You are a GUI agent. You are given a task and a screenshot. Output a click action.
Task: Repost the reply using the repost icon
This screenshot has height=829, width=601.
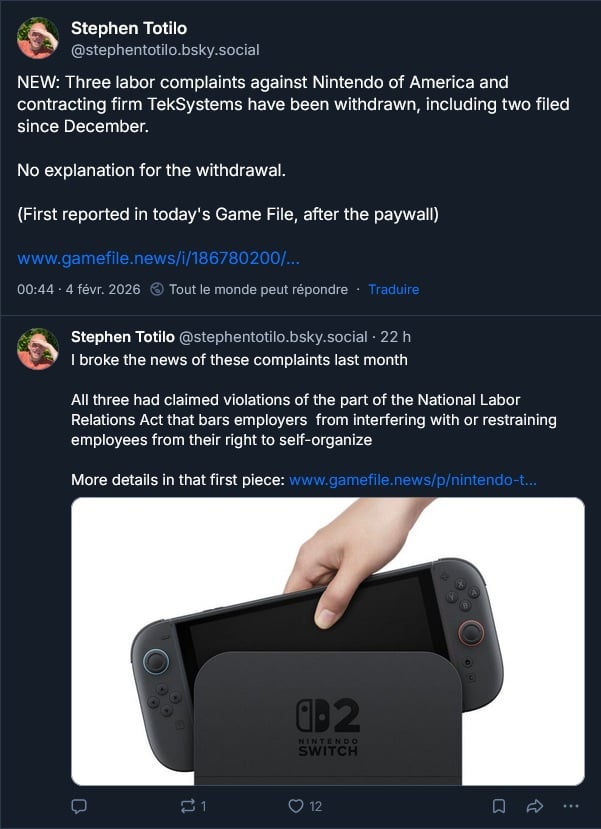(186, 806)
